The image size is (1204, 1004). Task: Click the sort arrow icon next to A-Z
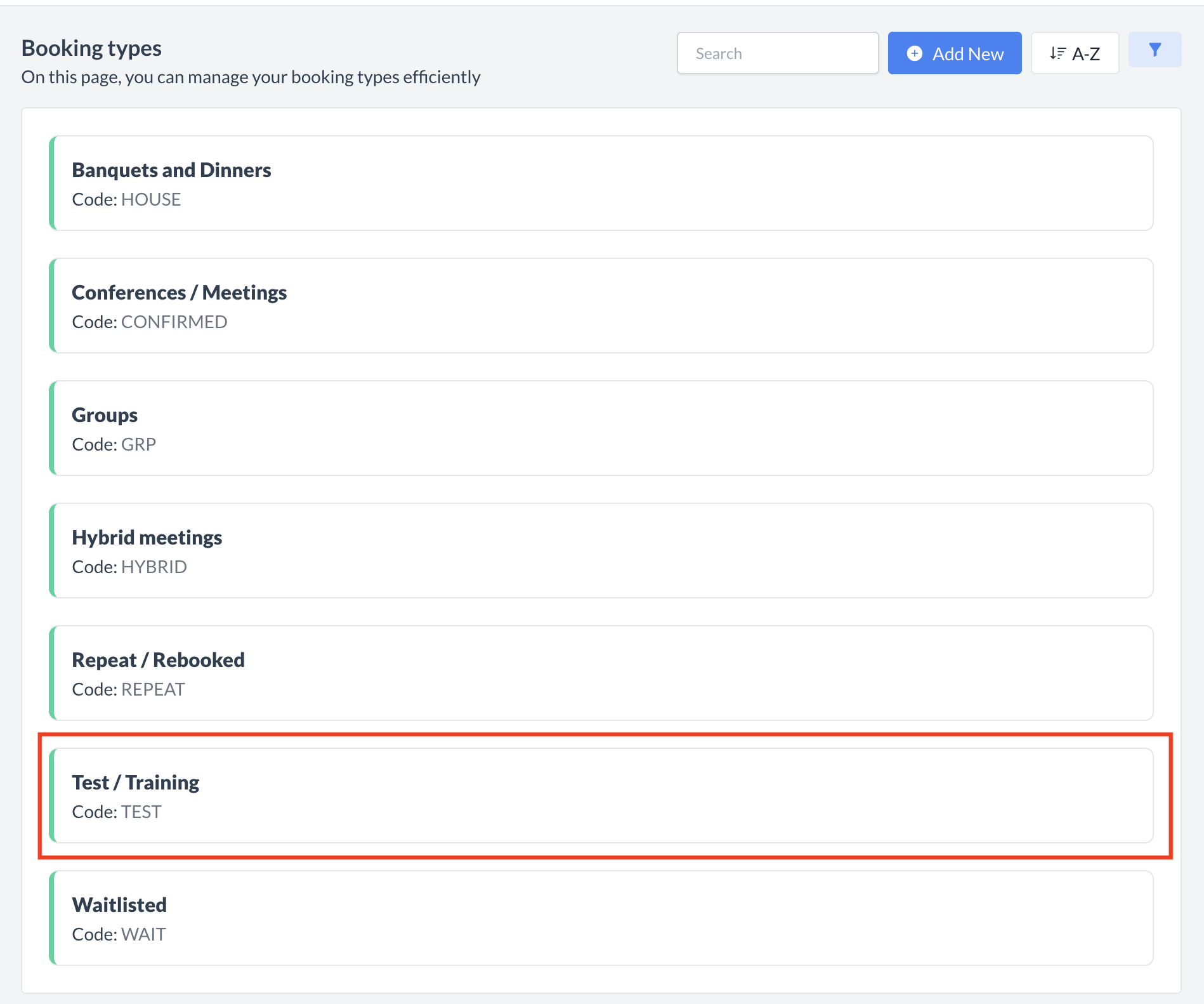click(x=1057, y=53)
